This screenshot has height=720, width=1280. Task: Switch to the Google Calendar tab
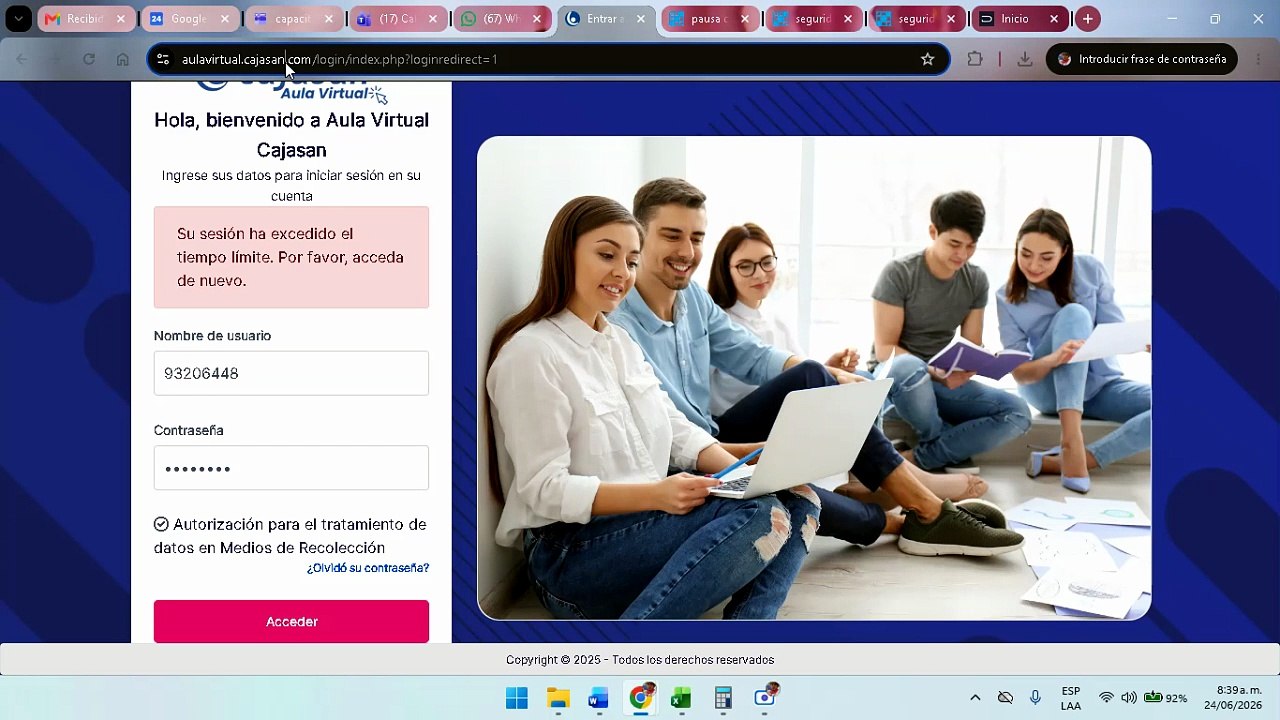[x=181, y=19]
